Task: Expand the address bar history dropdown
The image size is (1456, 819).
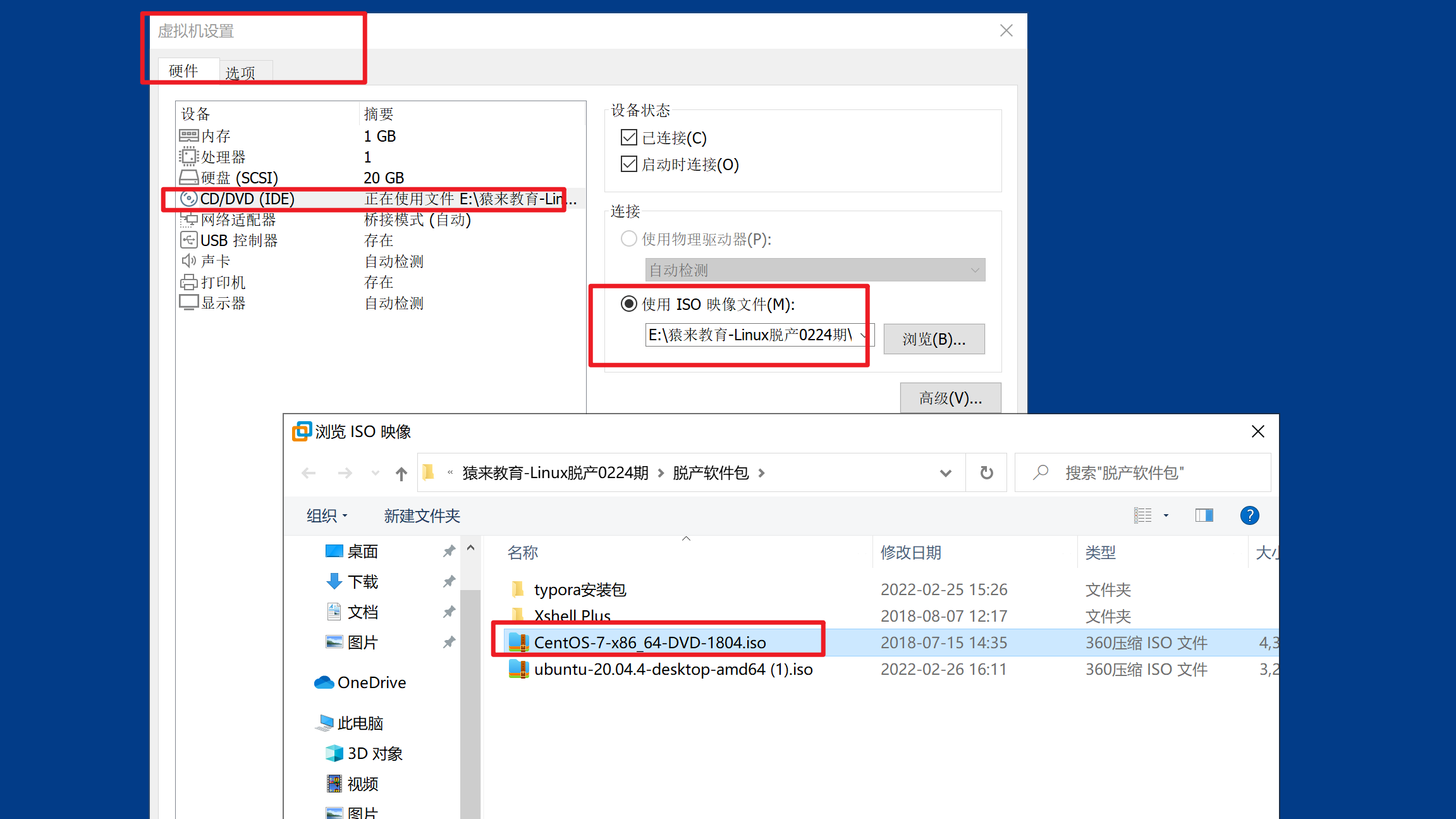Action: click(x=946, y=473)
